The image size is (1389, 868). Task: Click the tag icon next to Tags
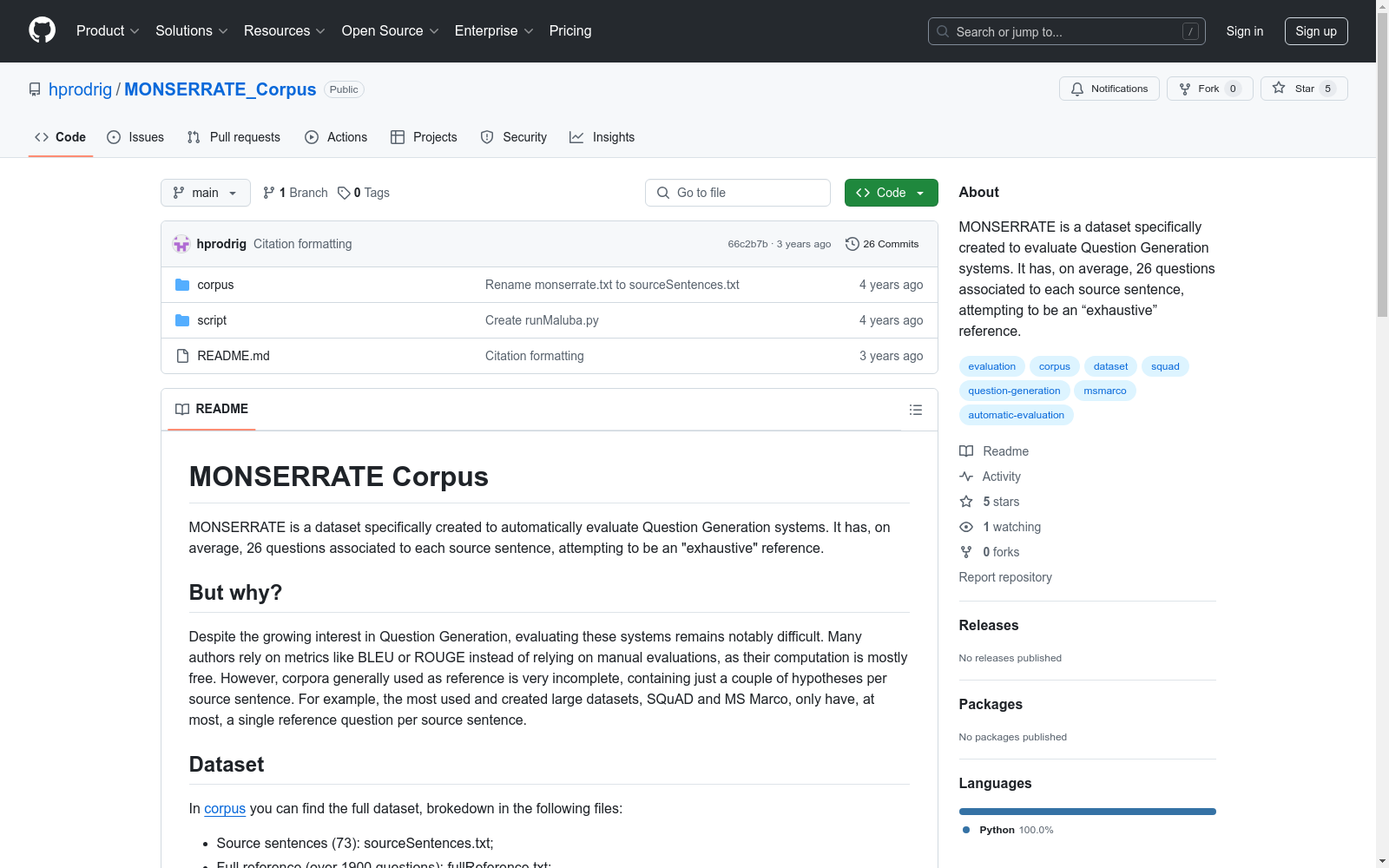pos(344,193)
